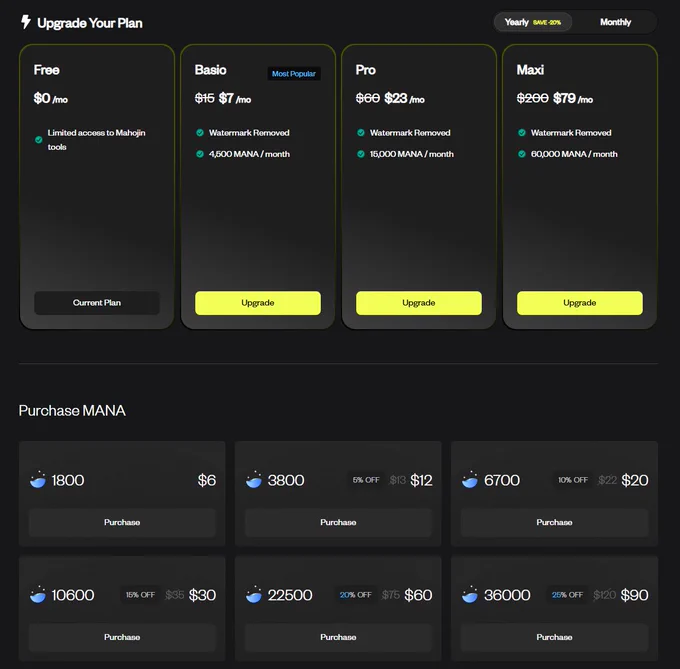Viewport: 680px width, 669px height.
Task: Click the mana bowl icon beside 6700
Action: (470, 480)
